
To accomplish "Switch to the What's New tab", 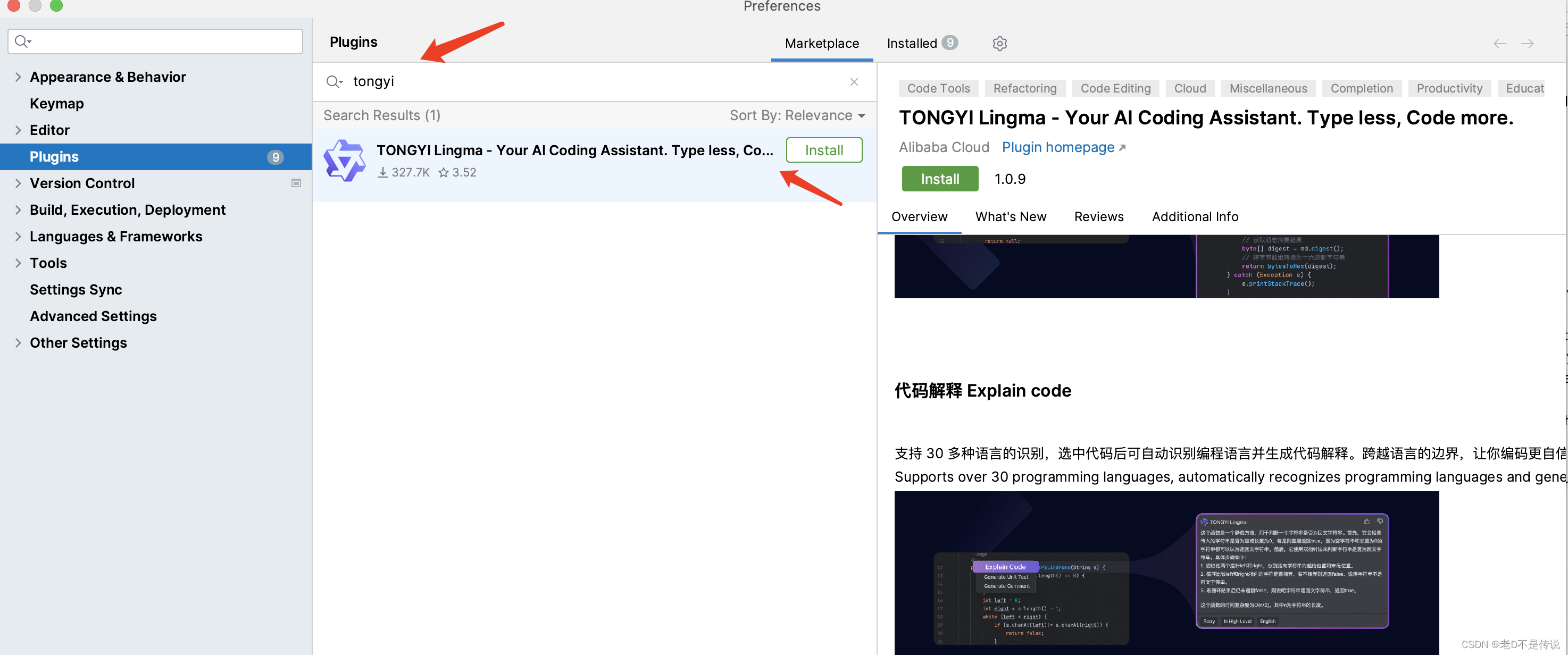I will click(x=1010, y=216).
